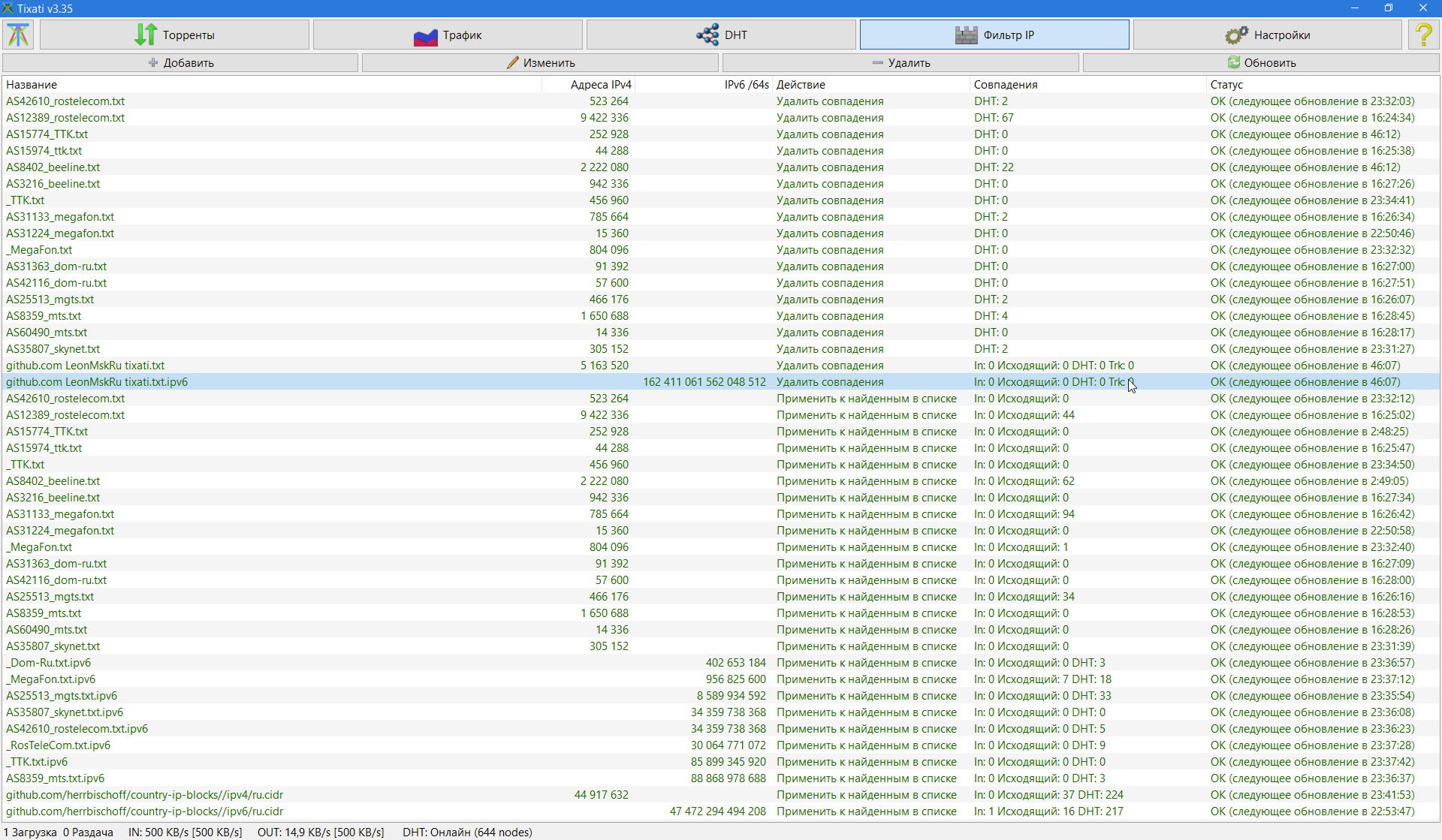Select the AS8359_mts.txt.ipv6 row
The width and height of the screenshot is (1442, 840).
[x=721, y=778]
